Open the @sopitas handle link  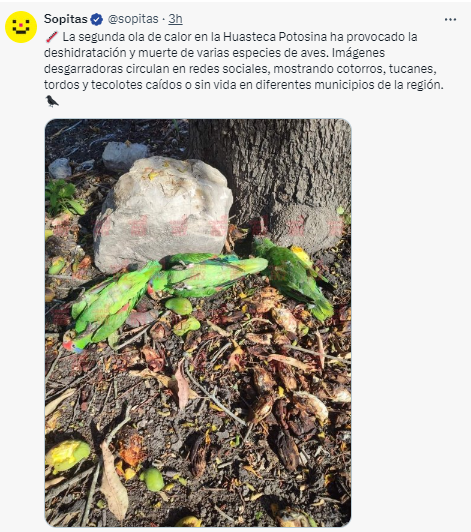133,19
